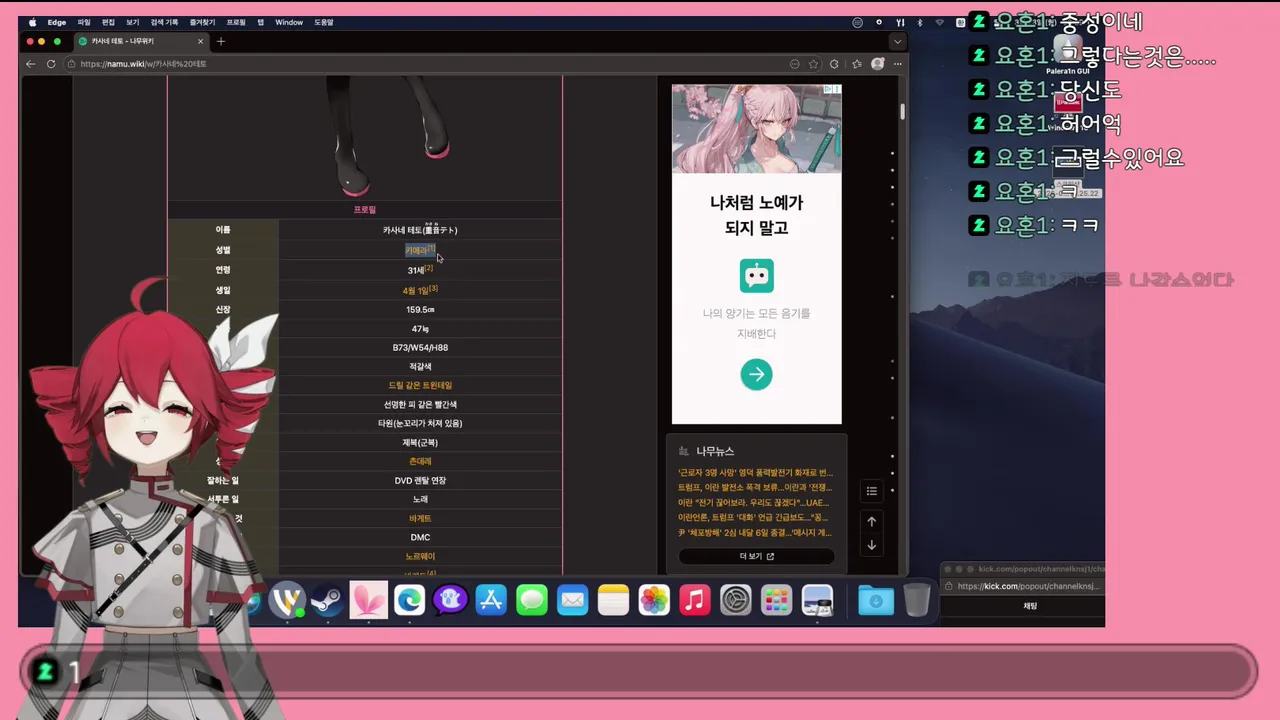Open the 검색 기록 menu
This screenshot has height=720, width=1280.
(x=164, y=22)
